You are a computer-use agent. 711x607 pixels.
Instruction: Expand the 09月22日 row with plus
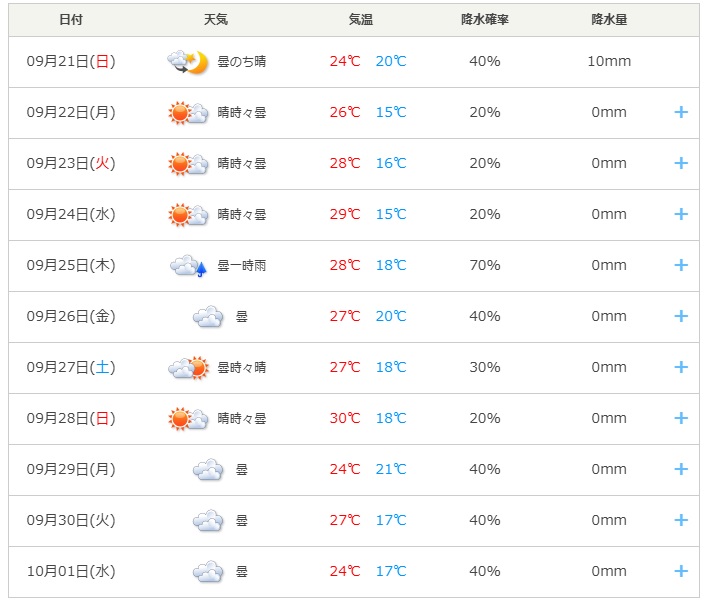(681, 113)
